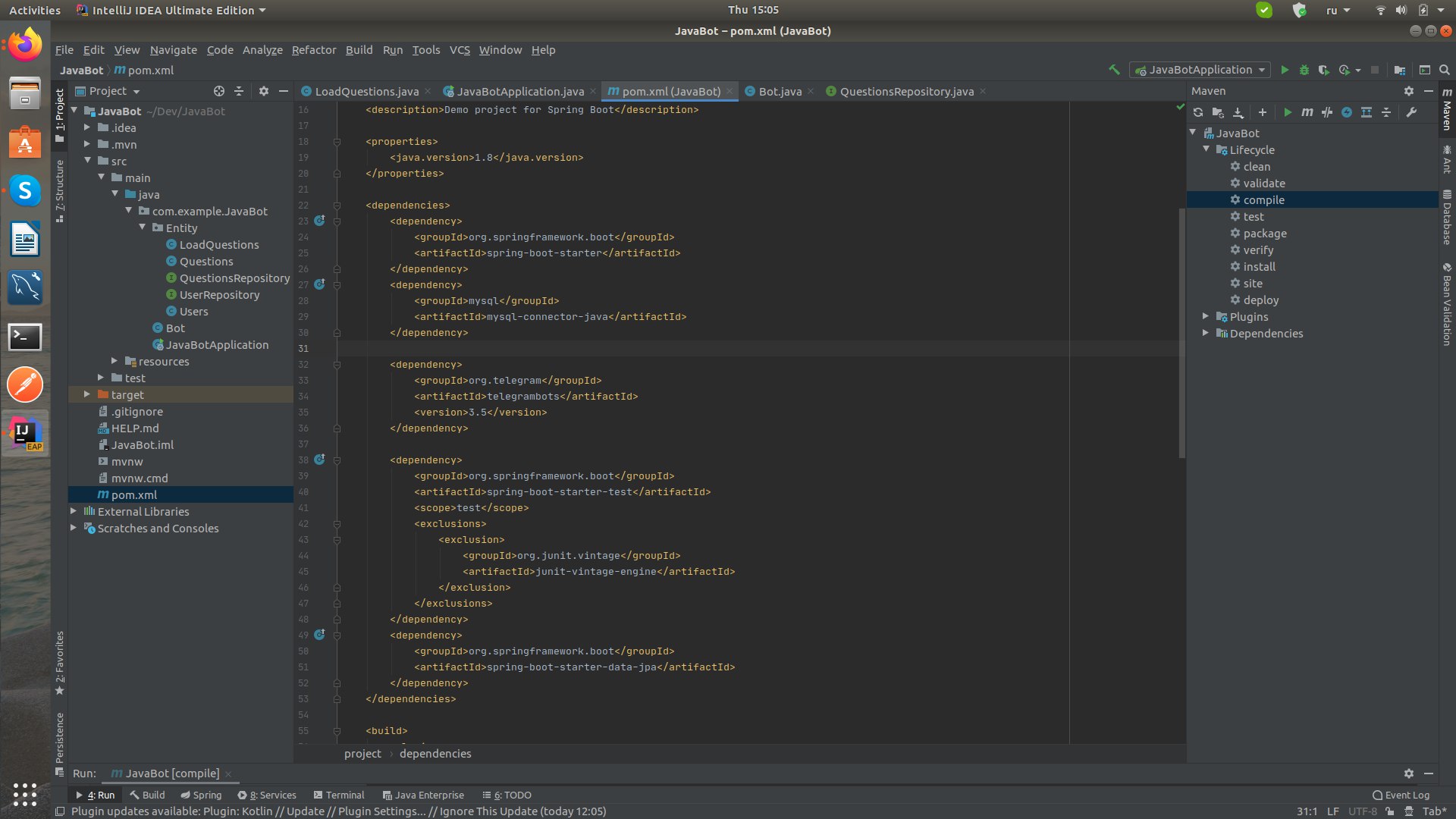
Task: Toggle the Ant side tool window
Action: 1447,158
